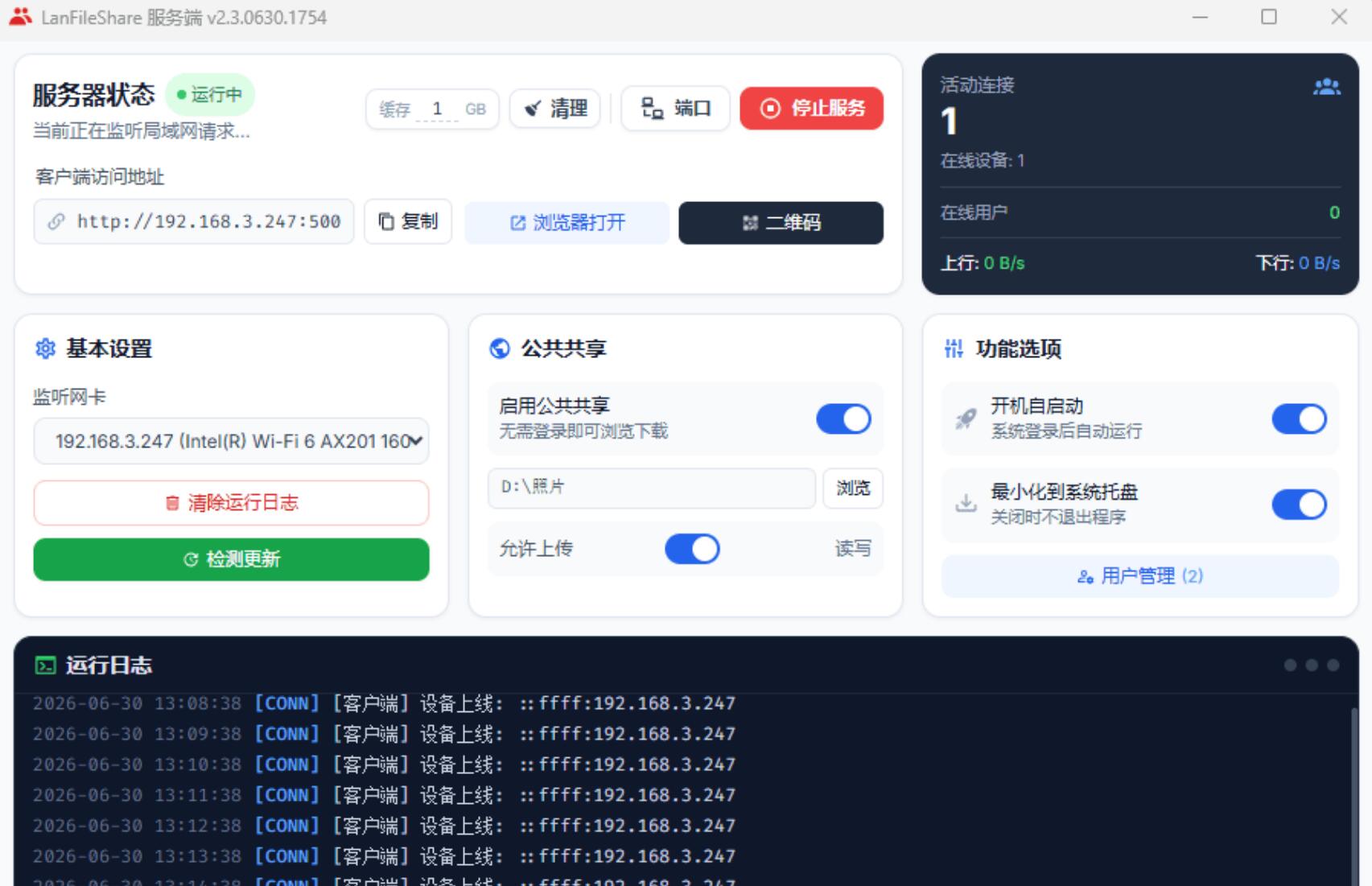Click the sliders icon beside 功能选项

click(x=954, y=348)
